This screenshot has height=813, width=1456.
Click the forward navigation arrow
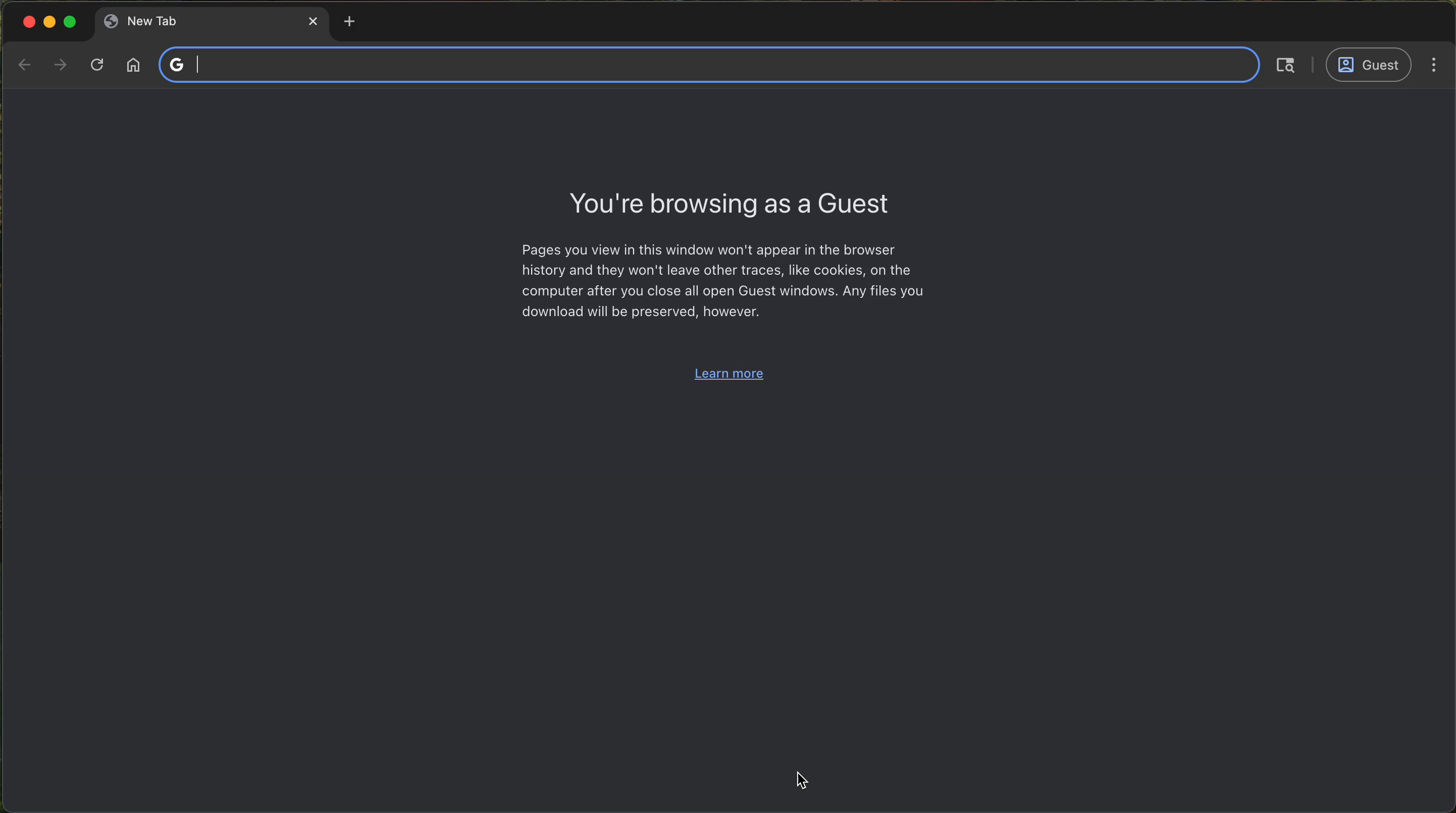tap(61, 65)
